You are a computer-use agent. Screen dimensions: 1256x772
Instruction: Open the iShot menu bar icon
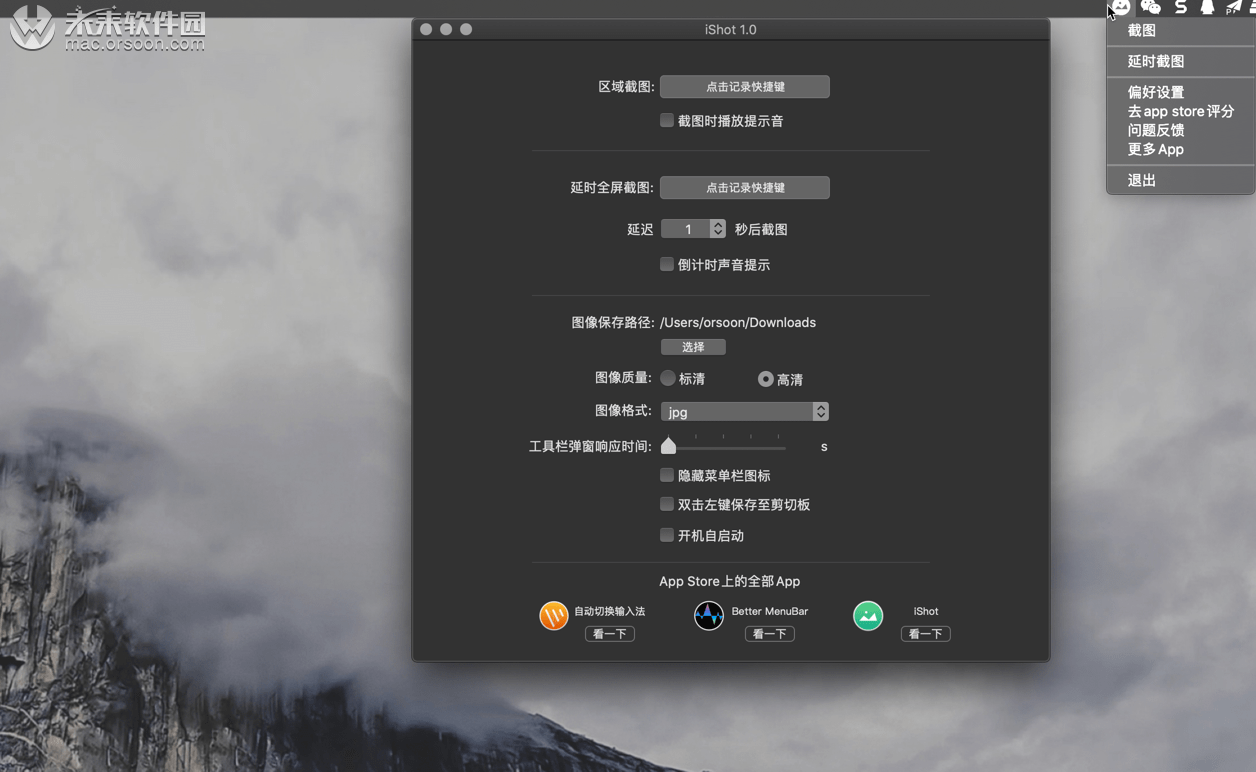click(x=1120, y=8)
